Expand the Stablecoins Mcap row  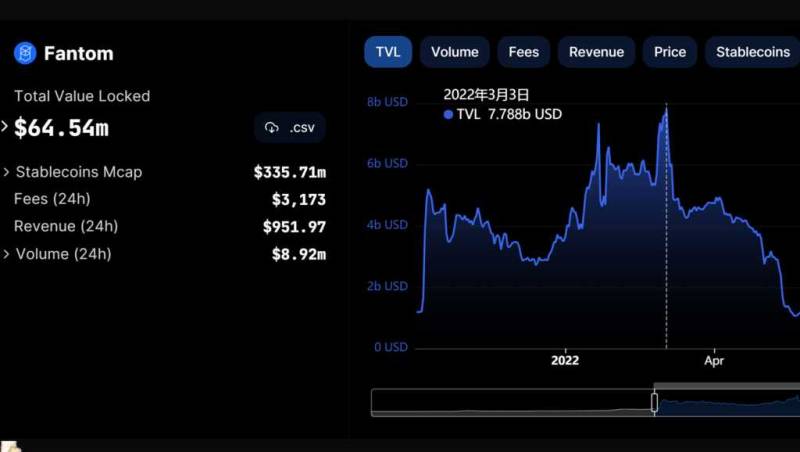pos(7,172)
